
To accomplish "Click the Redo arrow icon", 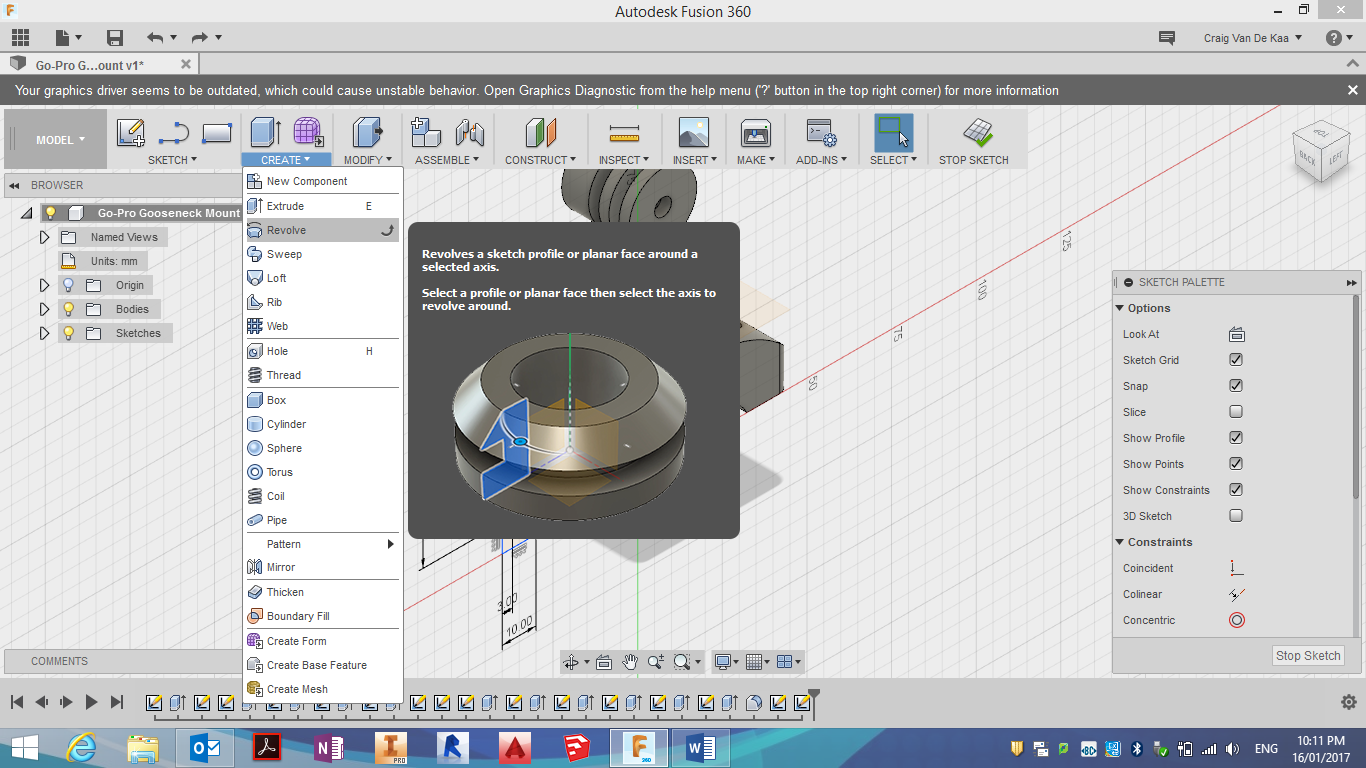I will [x=199, y=38].
